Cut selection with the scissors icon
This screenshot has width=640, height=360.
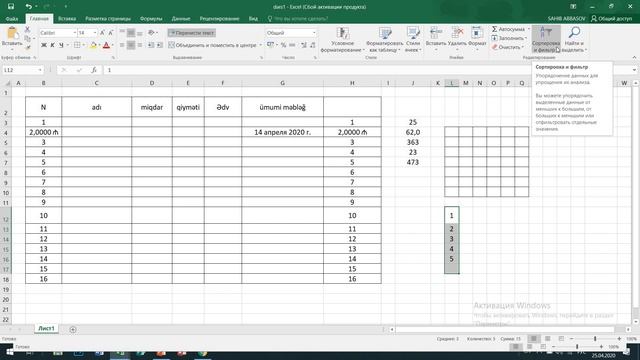tap(27, 30)
